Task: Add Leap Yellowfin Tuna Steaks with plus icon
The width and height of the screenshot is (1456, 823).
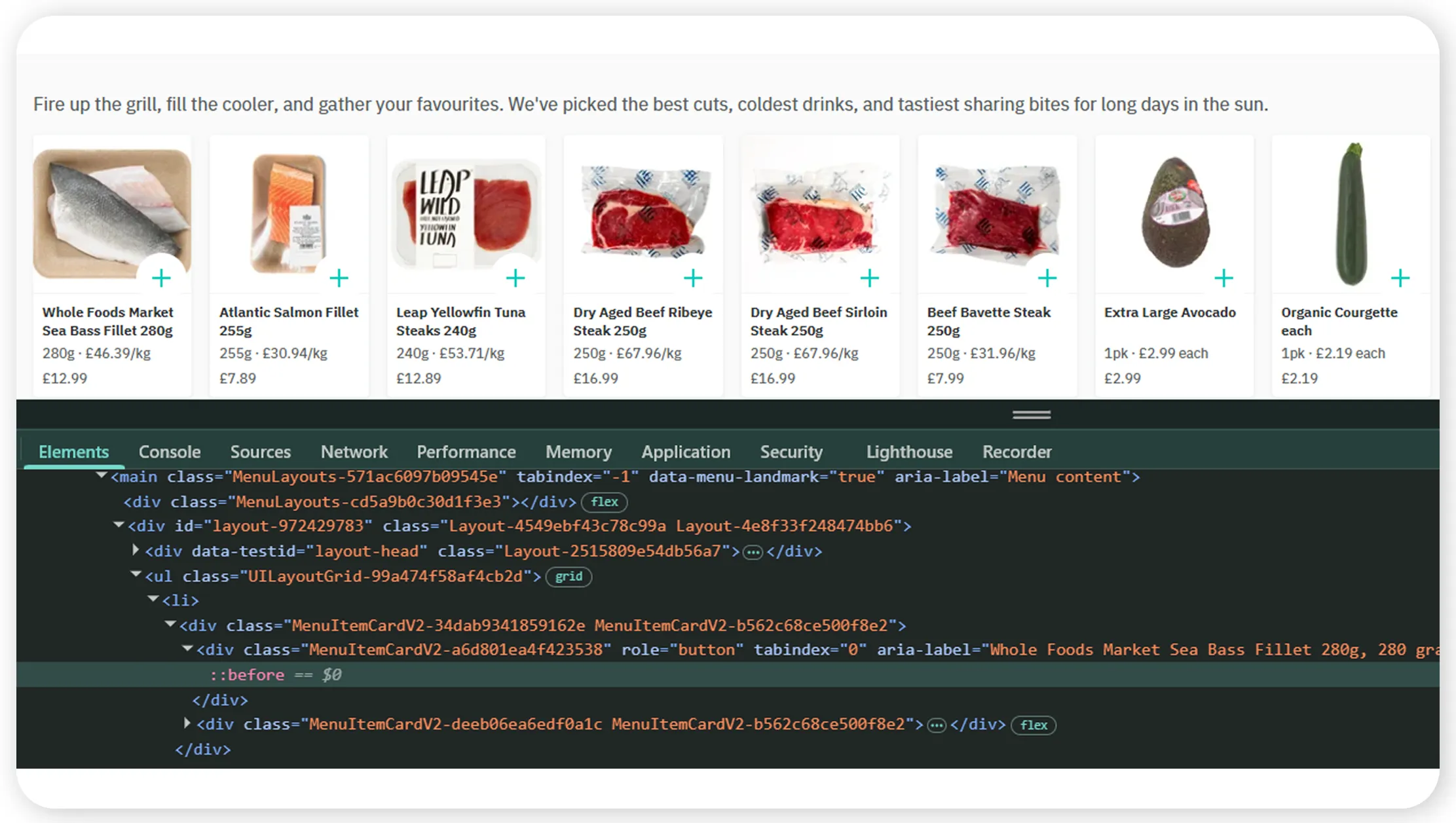Action: point(515,278)
